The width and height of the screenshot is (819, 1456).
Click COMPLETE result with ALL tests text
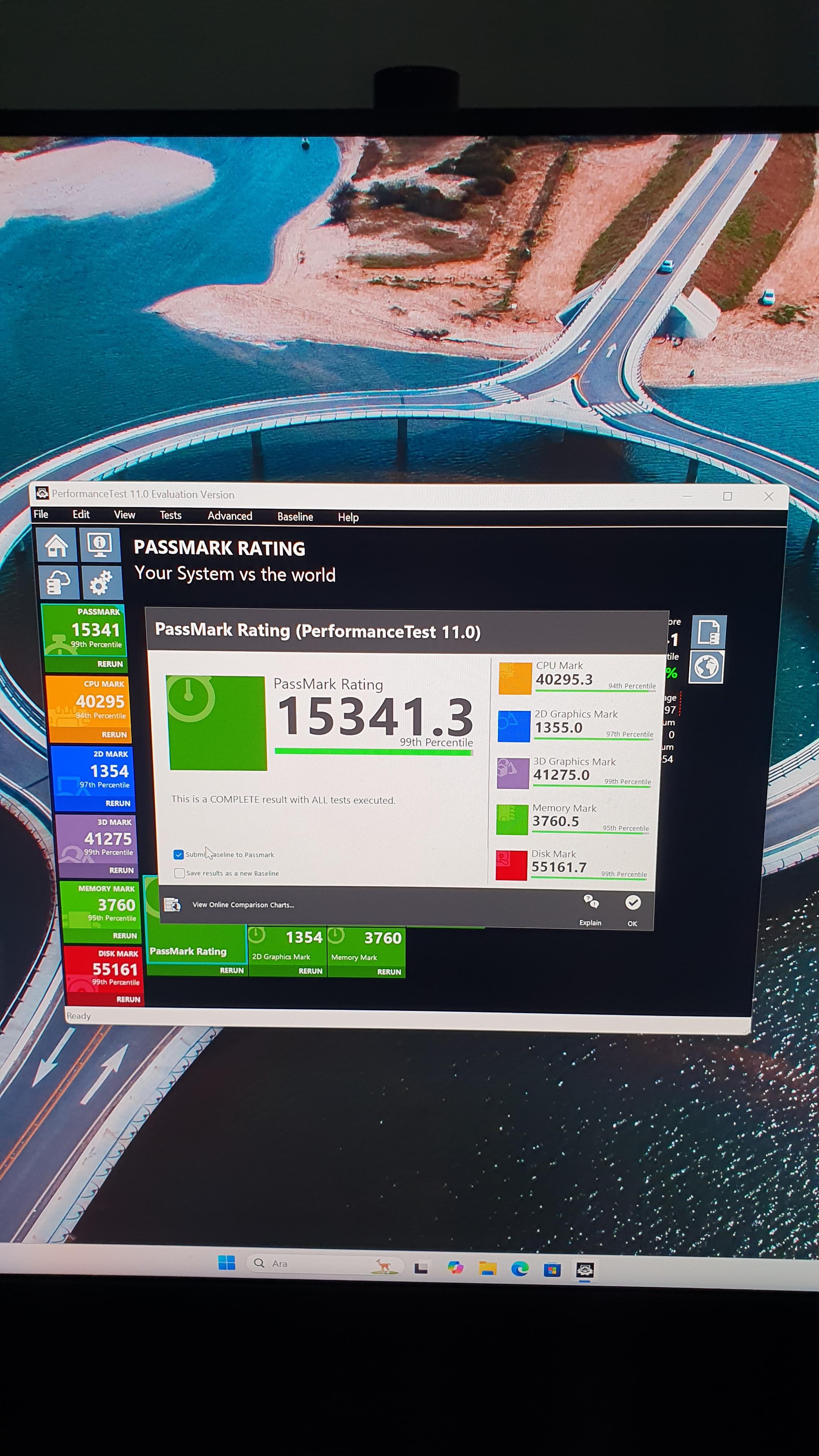point(283,800)
